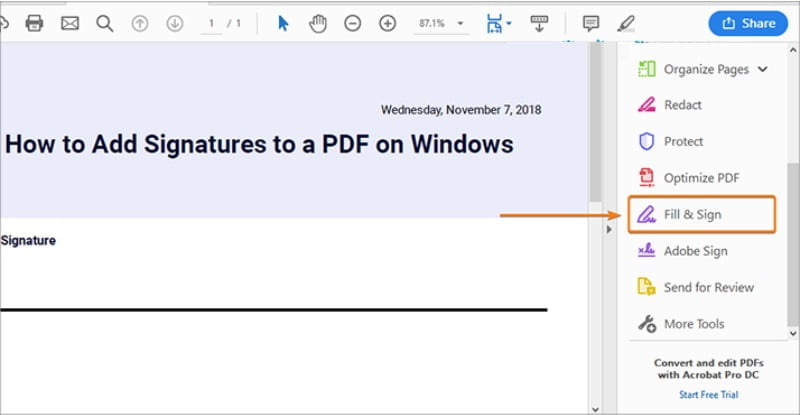
Task: Select the highlighter pen tool
Action: point(626,23)
